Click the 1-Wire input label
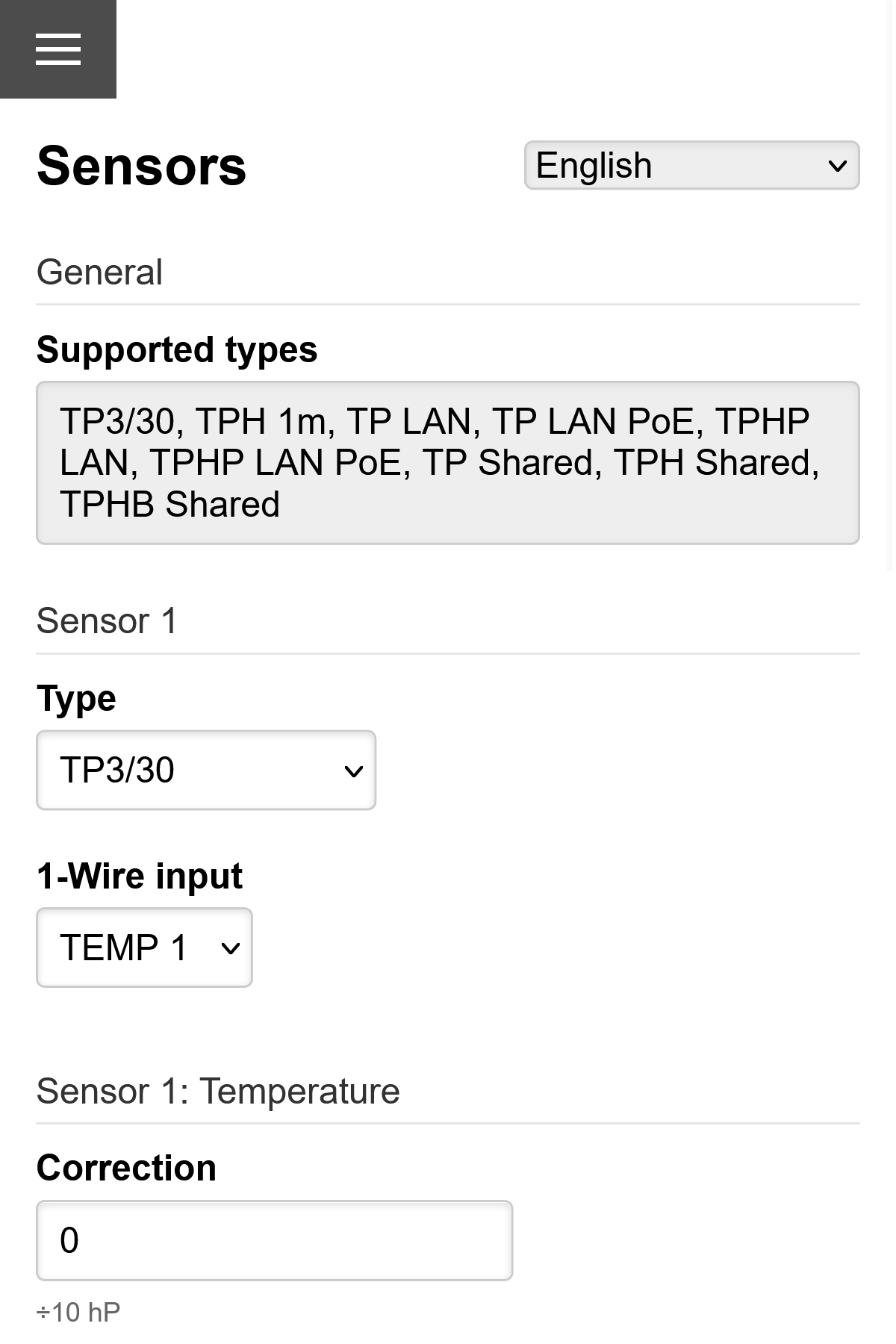The image size is (896, 1344). click(139, 875)
